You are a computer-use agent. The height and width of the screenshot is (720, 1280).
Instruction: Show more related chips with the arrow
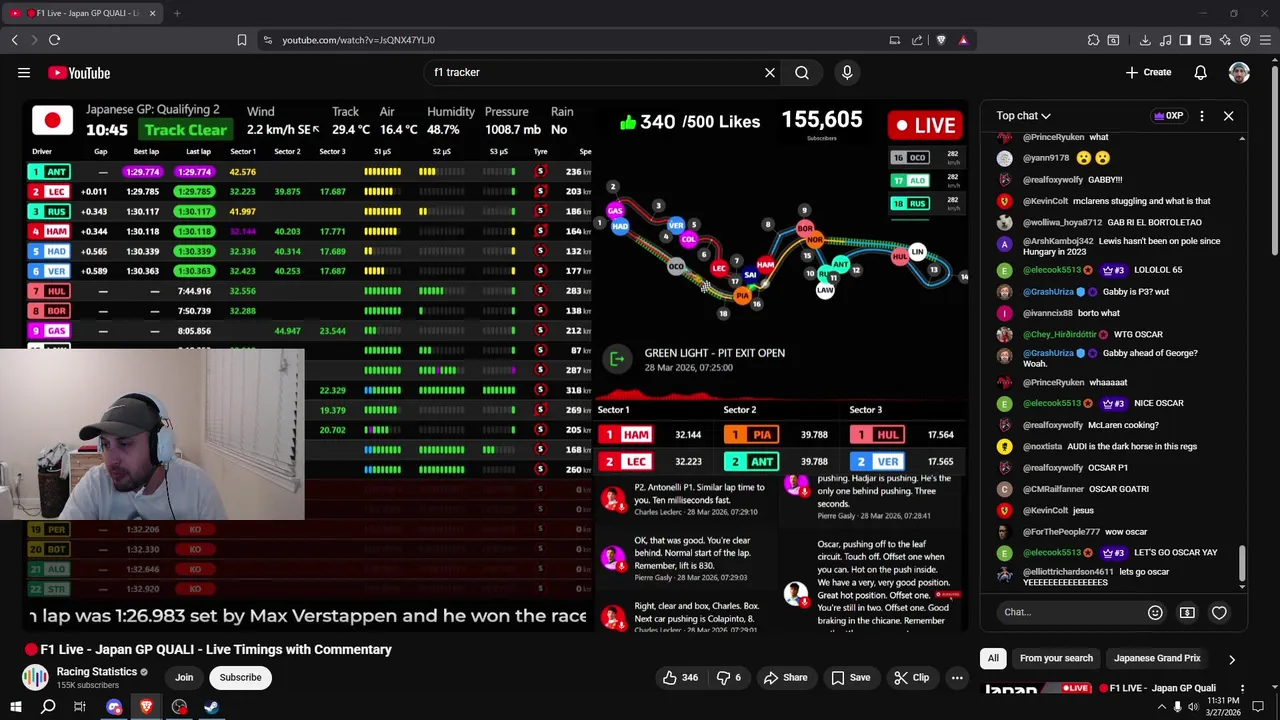pyautogui.click(x=1232, y=659)
